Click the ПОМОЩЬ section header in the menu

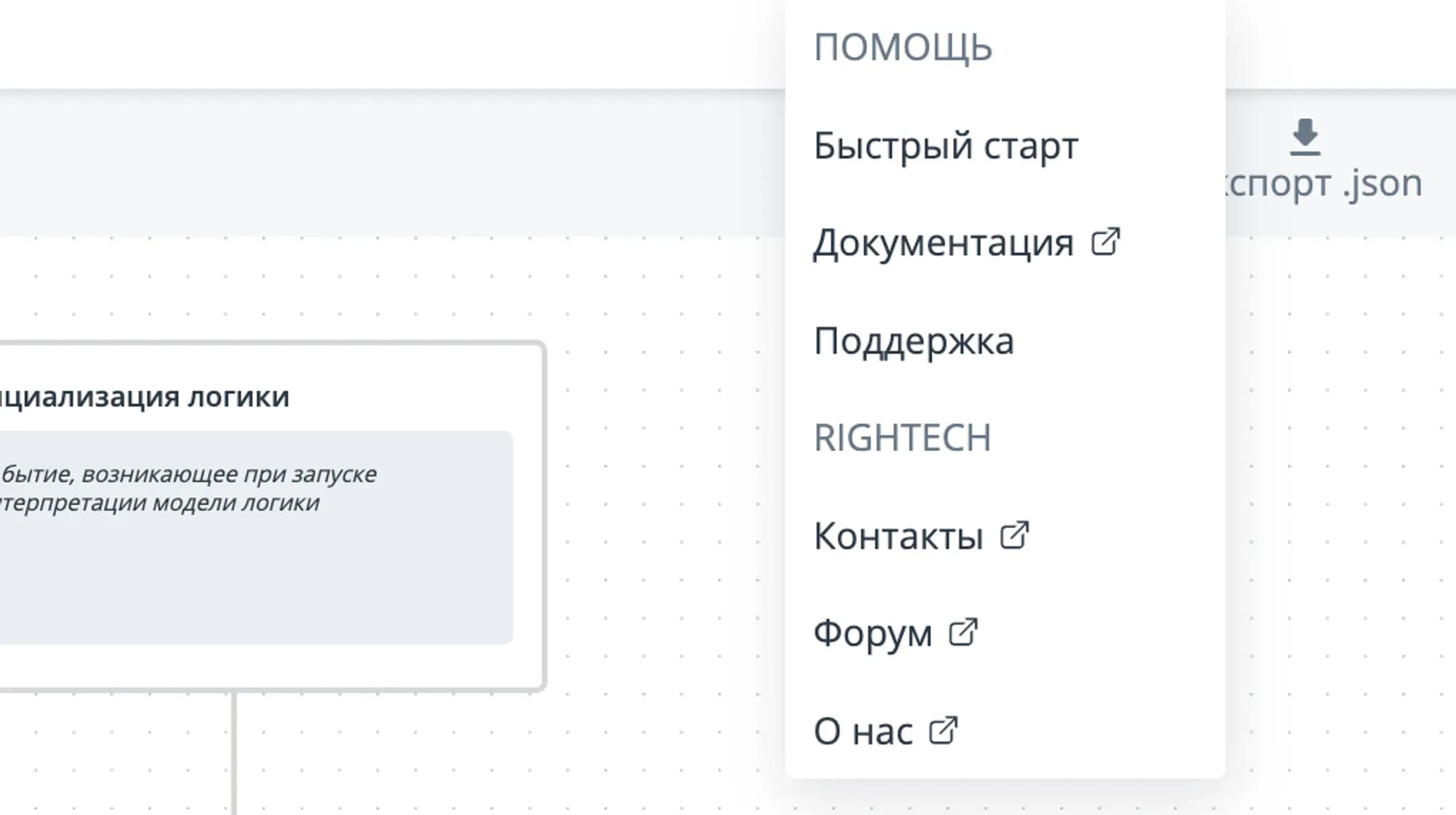coord(903,46)
